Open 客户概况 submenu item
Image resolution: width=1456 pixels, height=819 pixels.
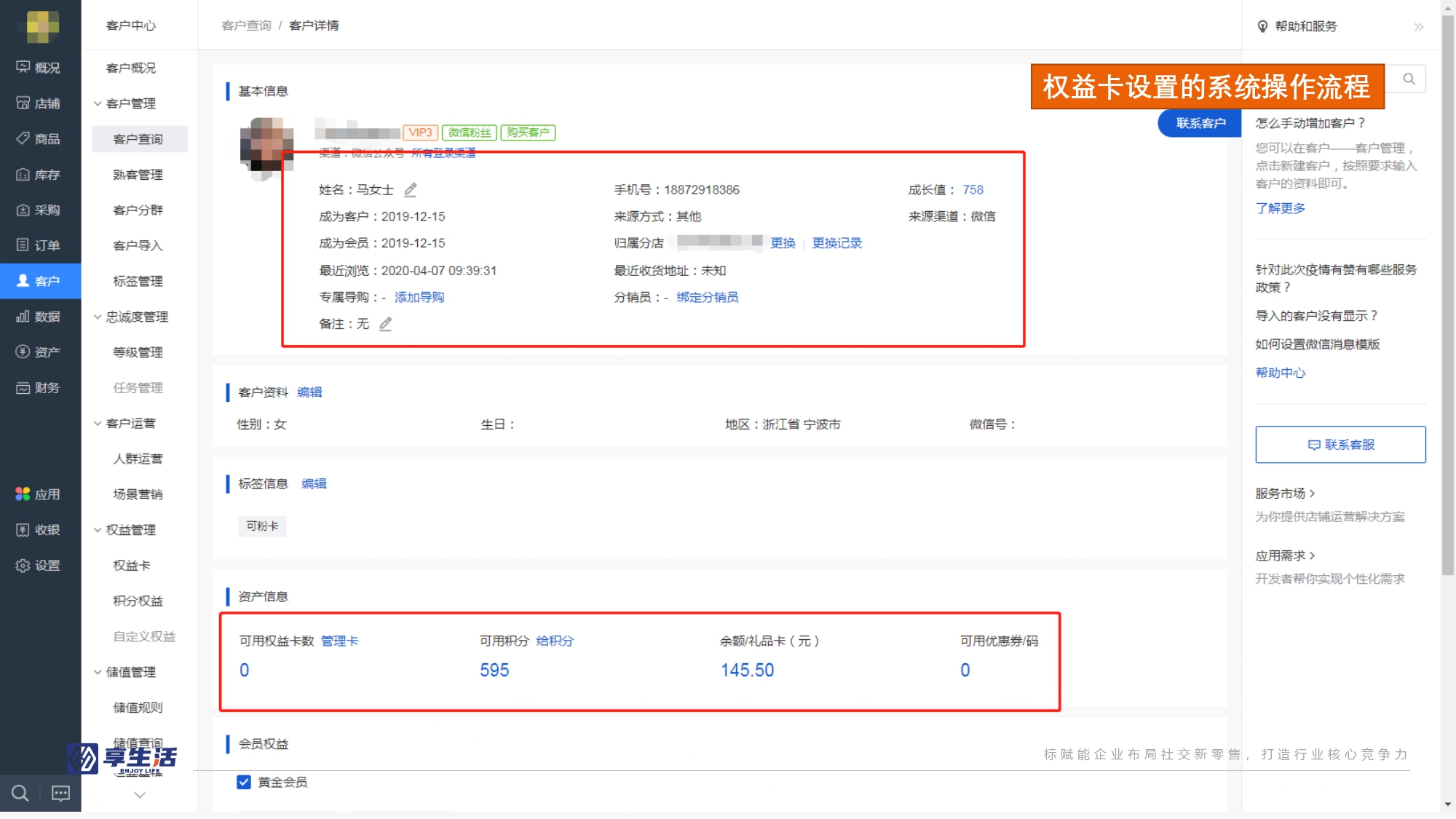pyautogui.click(x=131, y=68)
